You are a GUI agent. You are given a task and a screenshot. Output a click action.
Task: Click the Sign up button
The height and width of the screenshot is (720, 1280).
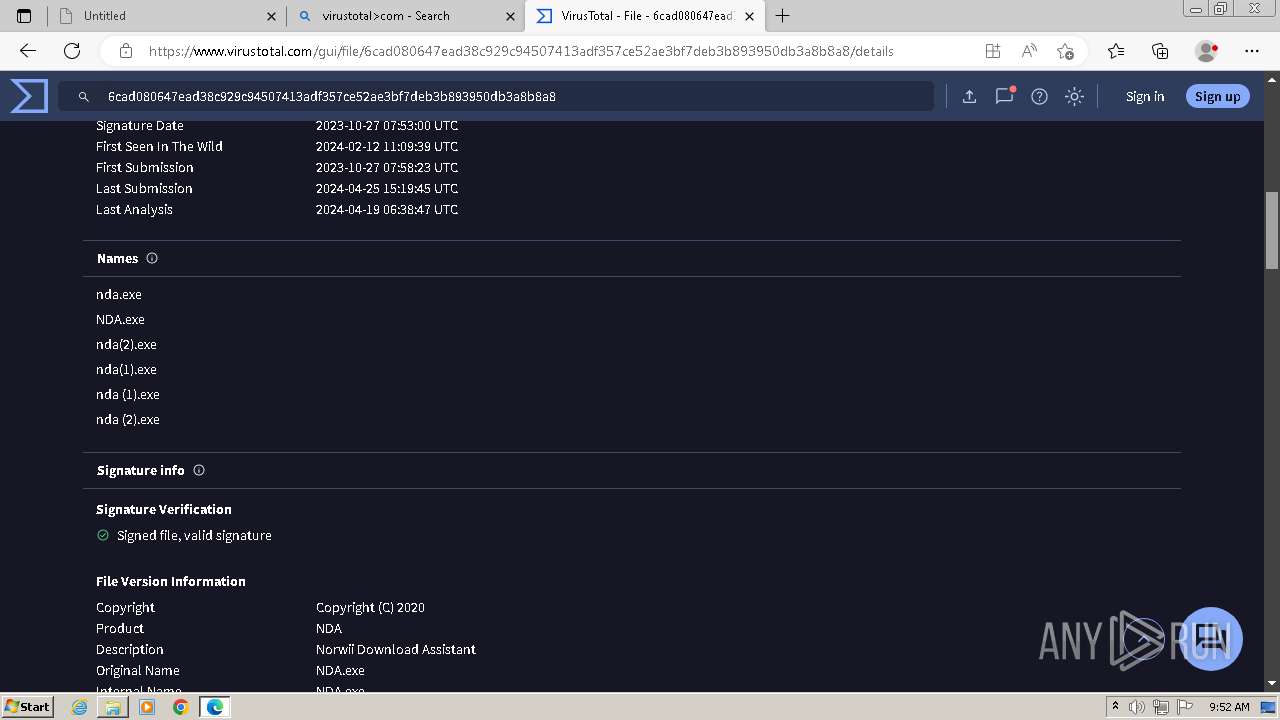pos(1217,96)
